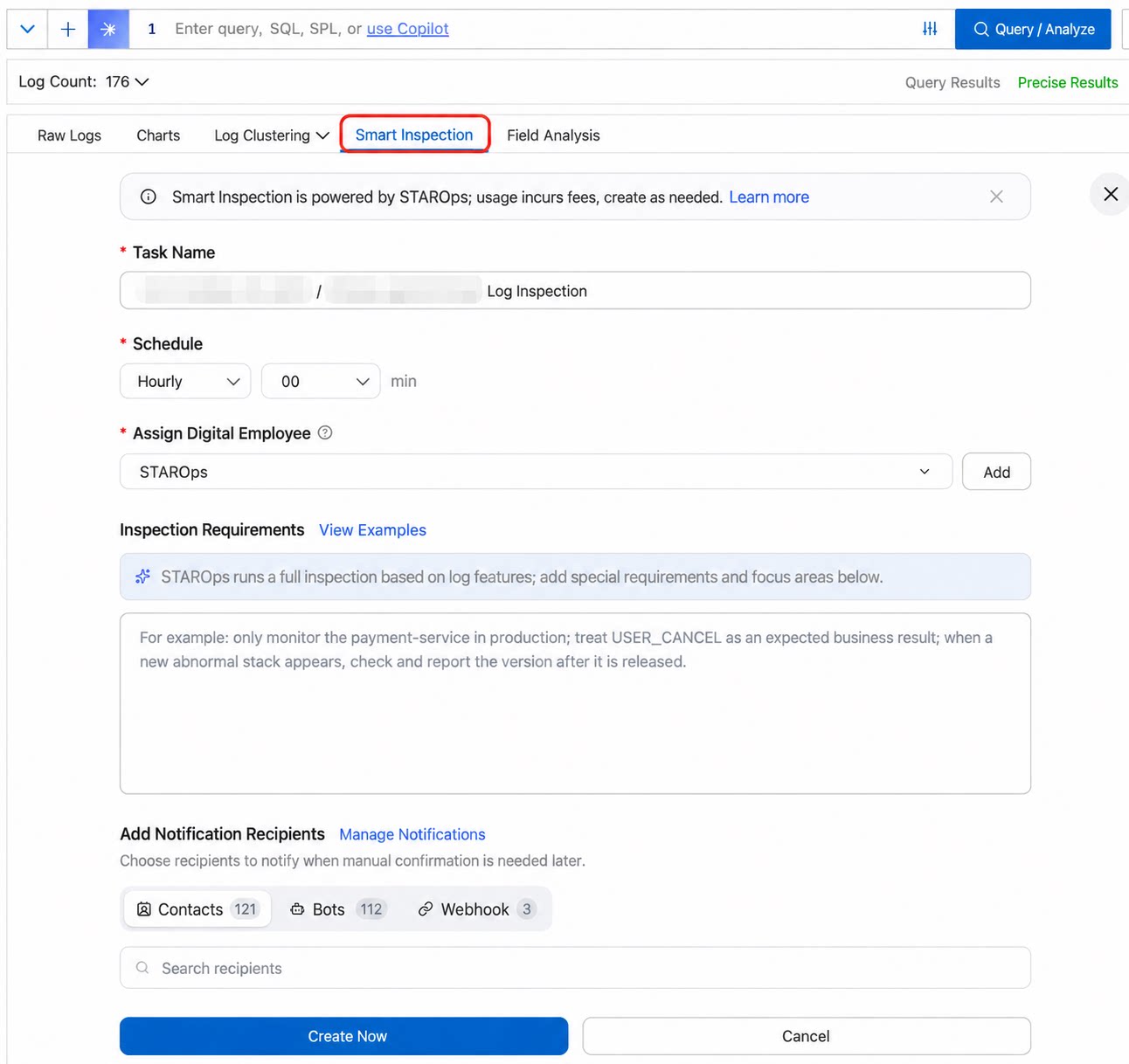
Task: Switch to Precise Results mode
Action: [1068, 82]
